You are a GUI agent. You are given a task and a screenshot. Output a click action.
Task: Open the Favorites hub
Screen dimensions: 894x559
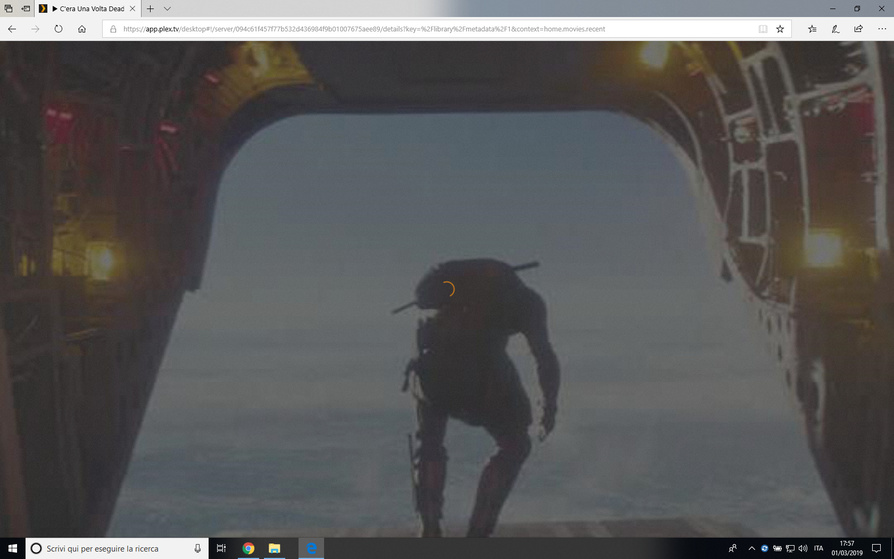coord(812,29)
